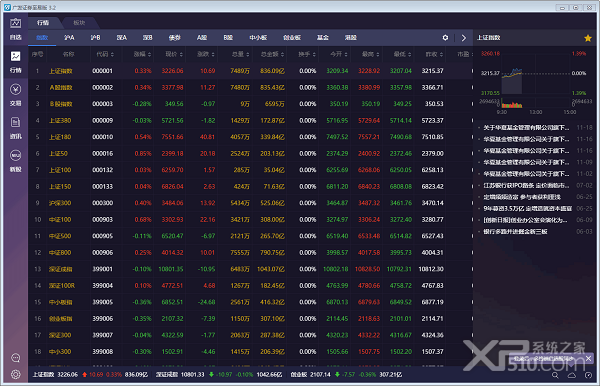
Task: Open the 新股 new stocks sidebar icon
Action: pos(16,161)
